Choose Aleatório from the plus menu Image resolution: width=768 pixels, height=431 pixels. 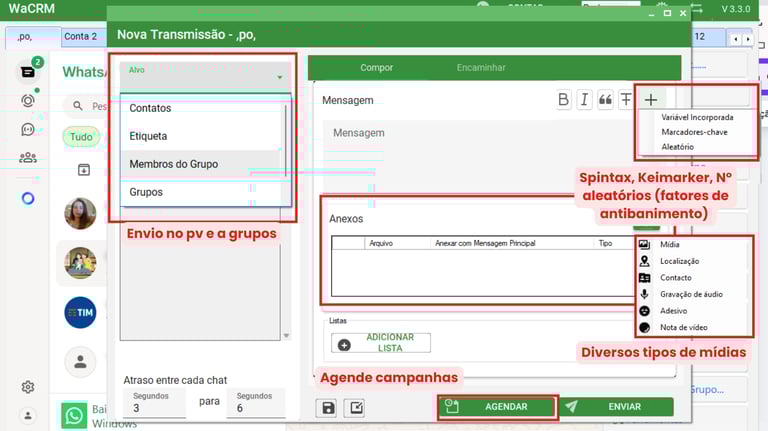coord(677,147)
